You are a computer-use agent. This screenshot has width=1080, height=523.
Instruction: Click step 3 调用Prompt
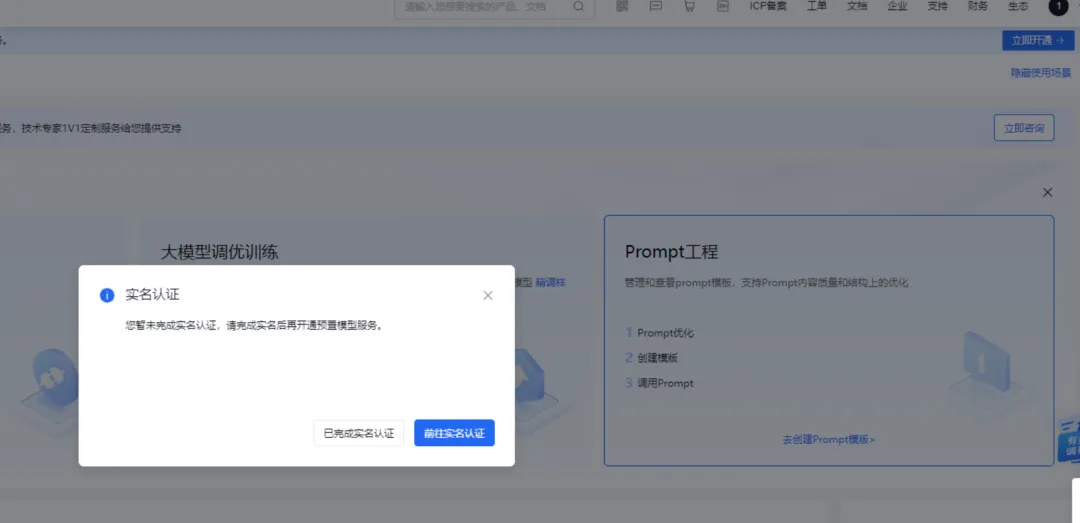click(x=660, y=382)
